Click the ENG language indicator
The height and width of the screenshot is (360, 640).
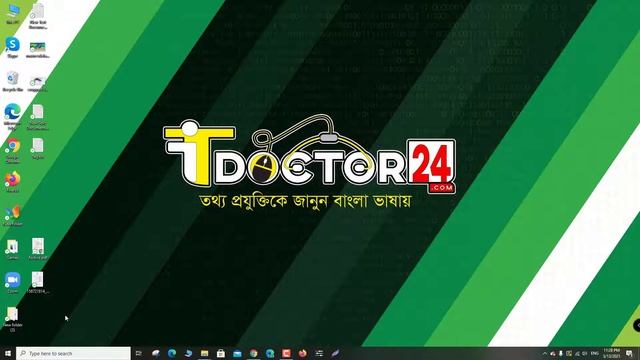595,353
